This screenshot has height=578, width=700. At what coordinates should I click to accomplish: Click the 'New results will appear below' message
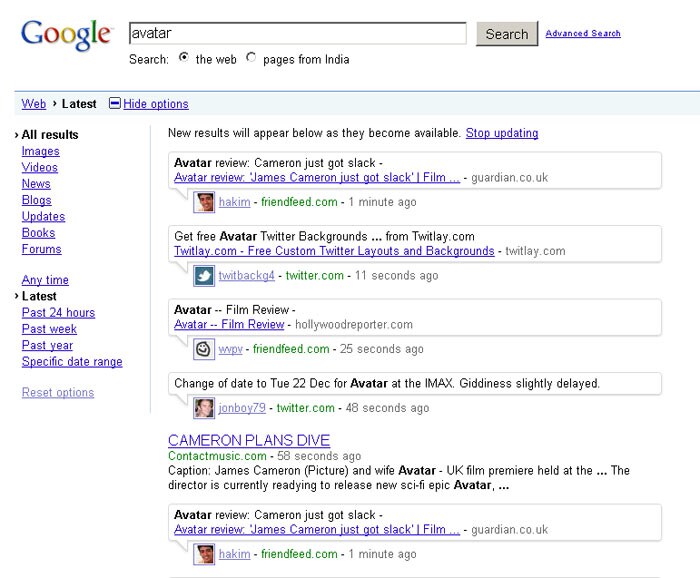pyautogui.click(x=314, y=133)
